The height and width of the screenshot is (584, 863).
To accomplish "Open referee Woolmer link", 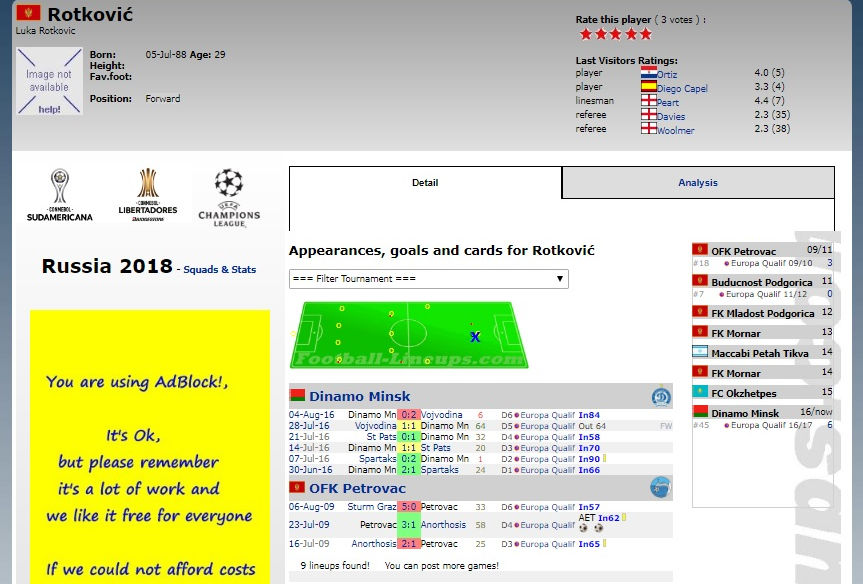I will pos(675,130).
